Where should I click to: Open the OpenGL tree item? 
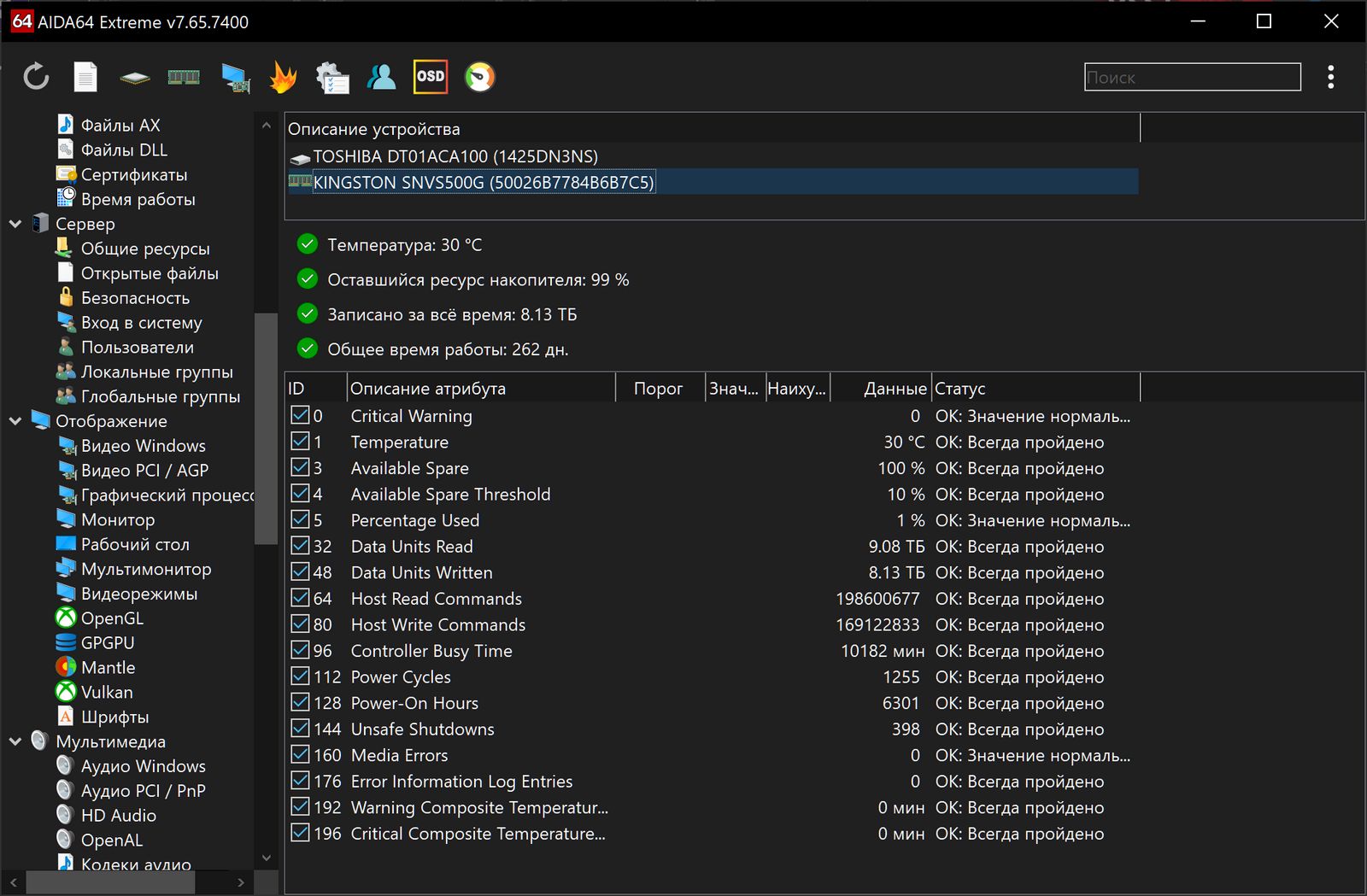(x=111, y=618)
